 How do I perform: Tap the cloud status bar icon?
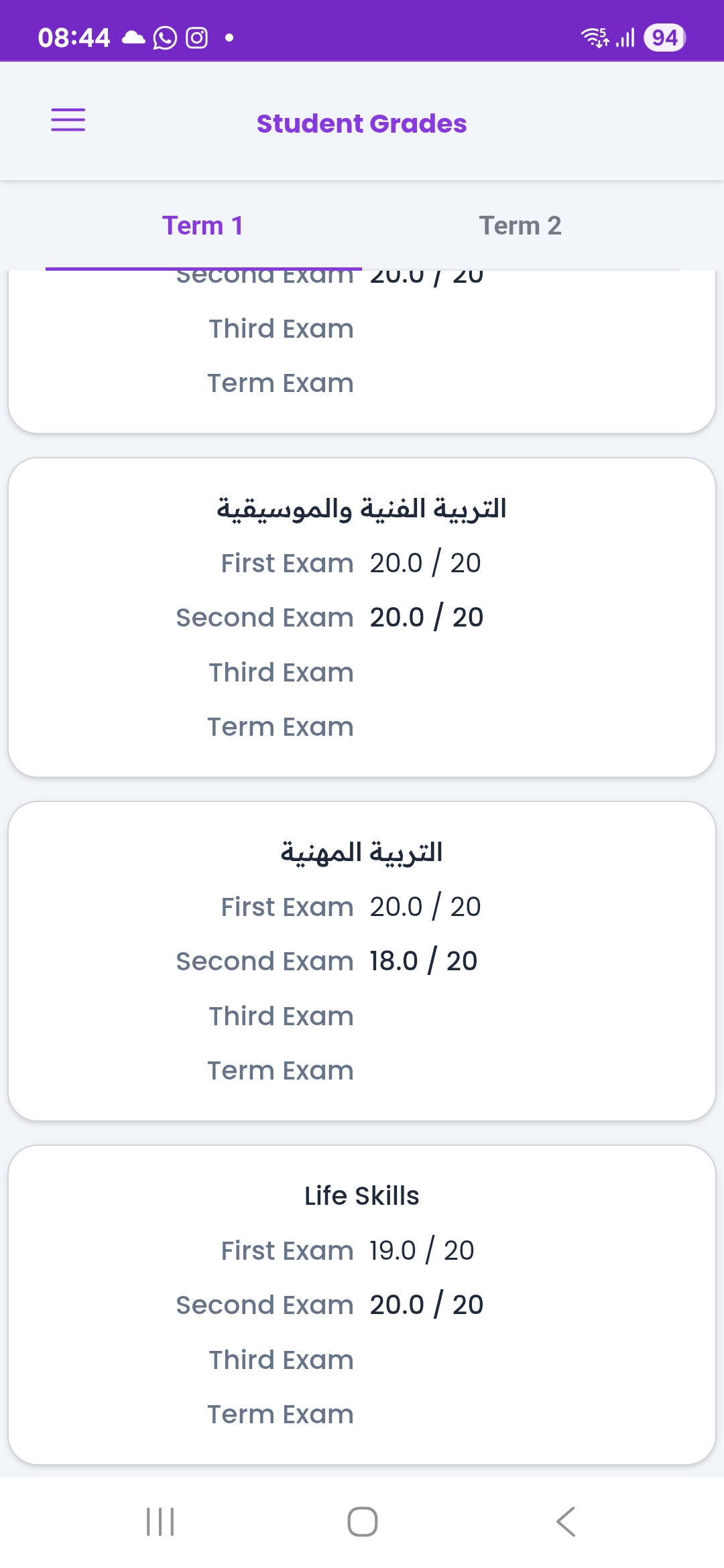point(133,38)
